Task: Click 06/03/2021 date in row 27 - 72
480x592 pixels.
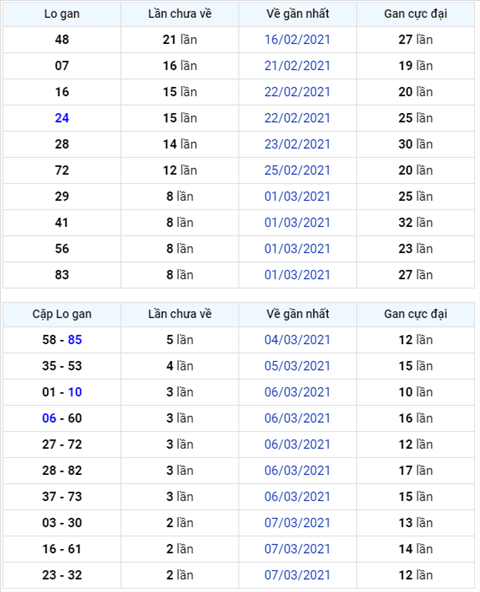Action: [297, 444]
